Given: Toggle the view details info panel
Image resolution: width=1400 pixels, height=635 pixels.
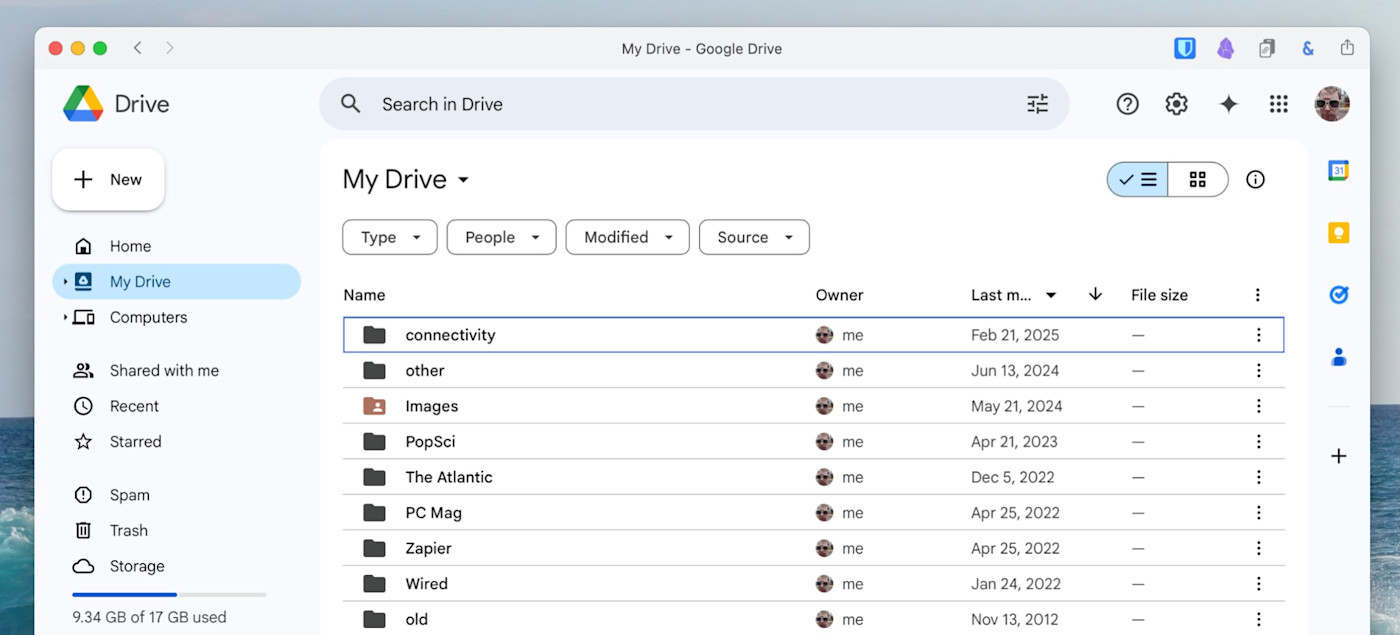Looking at the screenshot, I should click(1255, 180).
